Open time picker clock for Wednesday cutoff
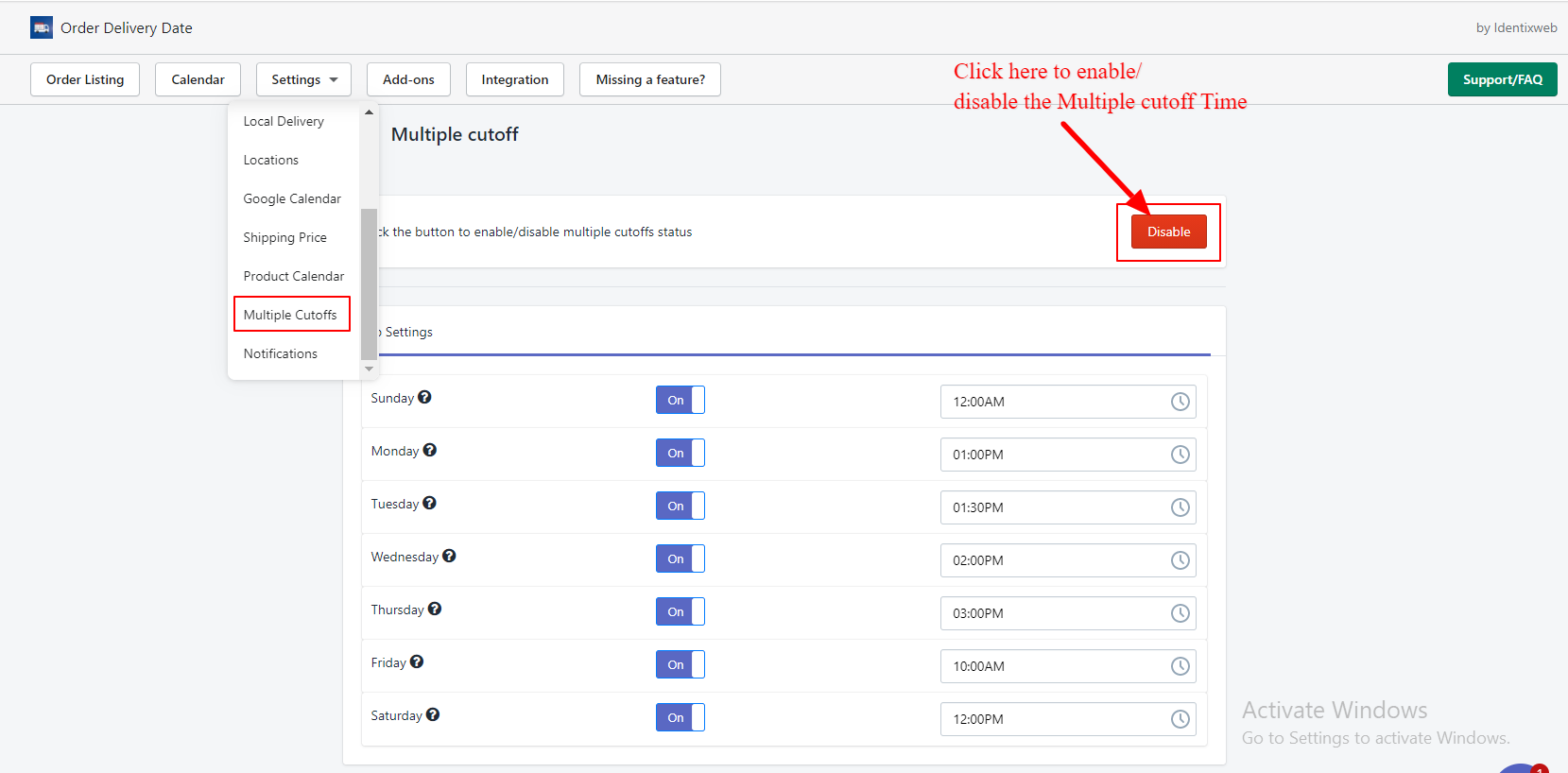 (x=1180, y=560)
